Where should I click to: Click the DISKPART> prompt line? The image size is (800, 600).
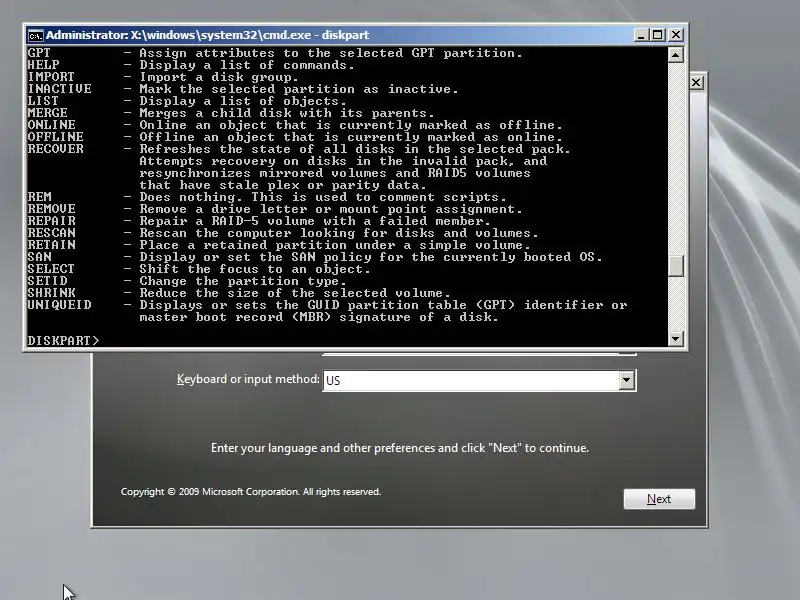point(63,340)
